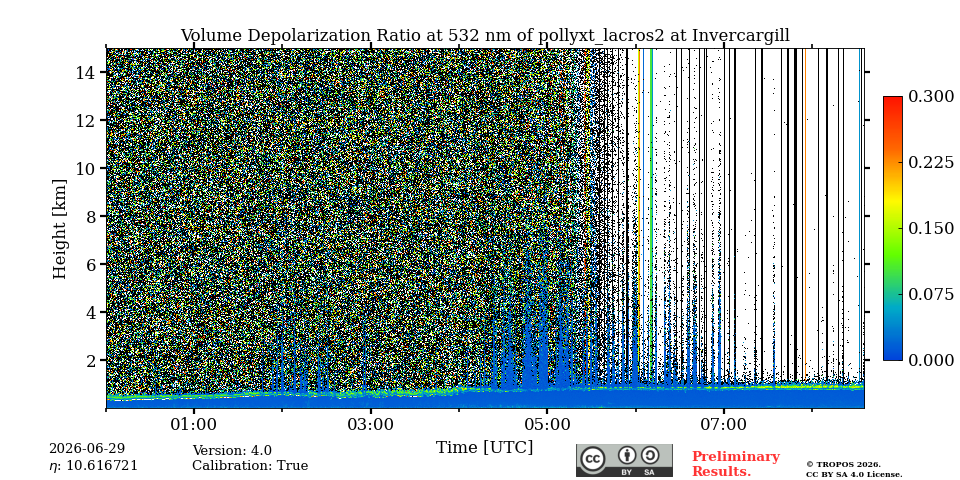960x480 pixels.
Task: Click the 2026-06-29 date label
Action: click(x=87, y=449)
